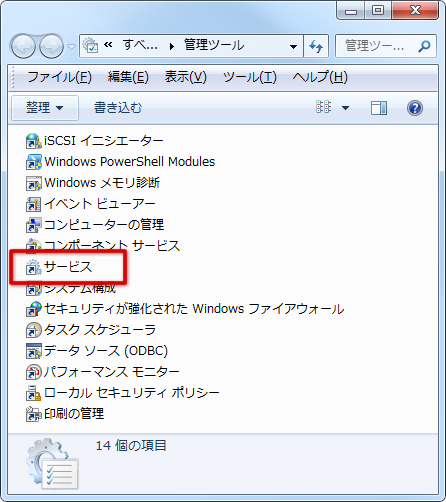The width and height of the screenshot is (446, 502).
Task: Select the パフォーマンス モニター icon
Action: pyautogui.click(x=34, y=372)
